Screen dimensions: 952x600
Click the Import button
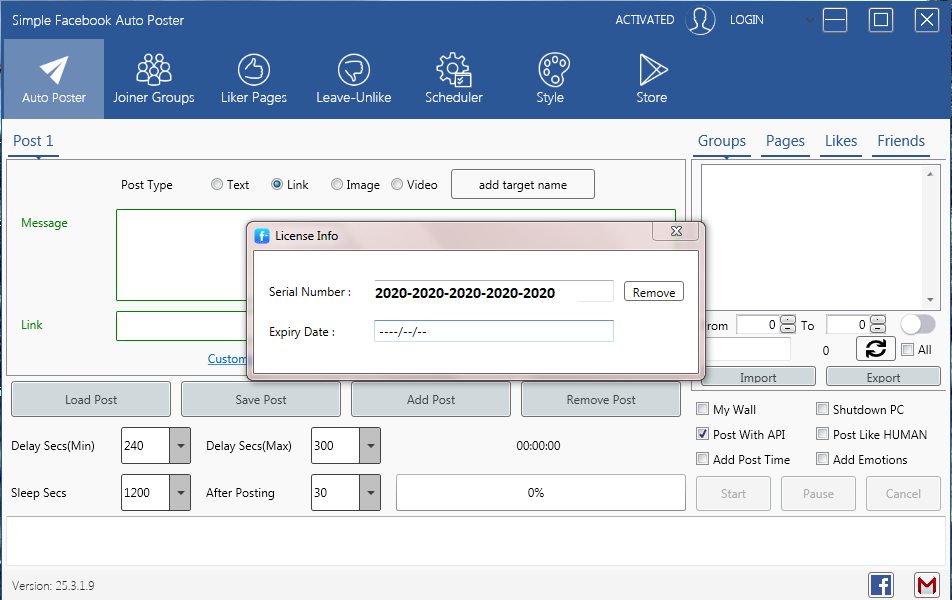tap(758, 377)
